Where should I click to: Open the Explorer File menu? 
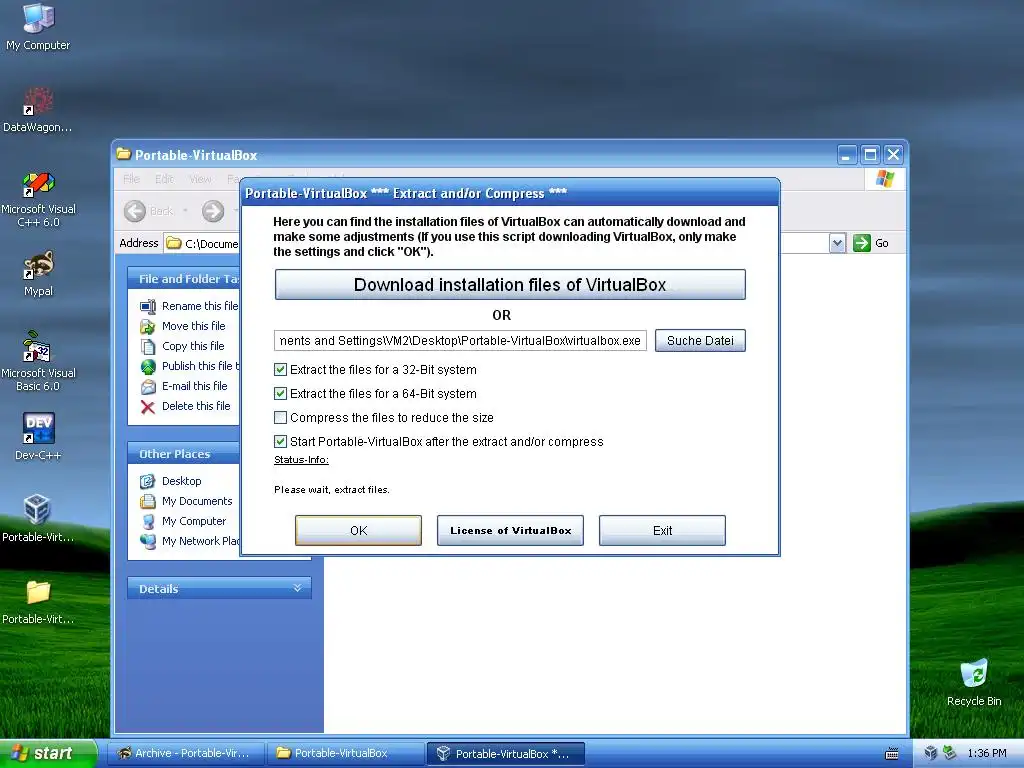[131, 179]
